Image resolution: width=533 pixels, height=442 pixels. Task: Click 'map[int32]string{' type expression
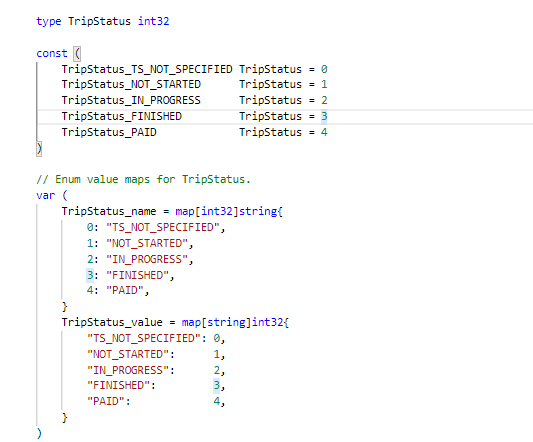click(229, 211)
